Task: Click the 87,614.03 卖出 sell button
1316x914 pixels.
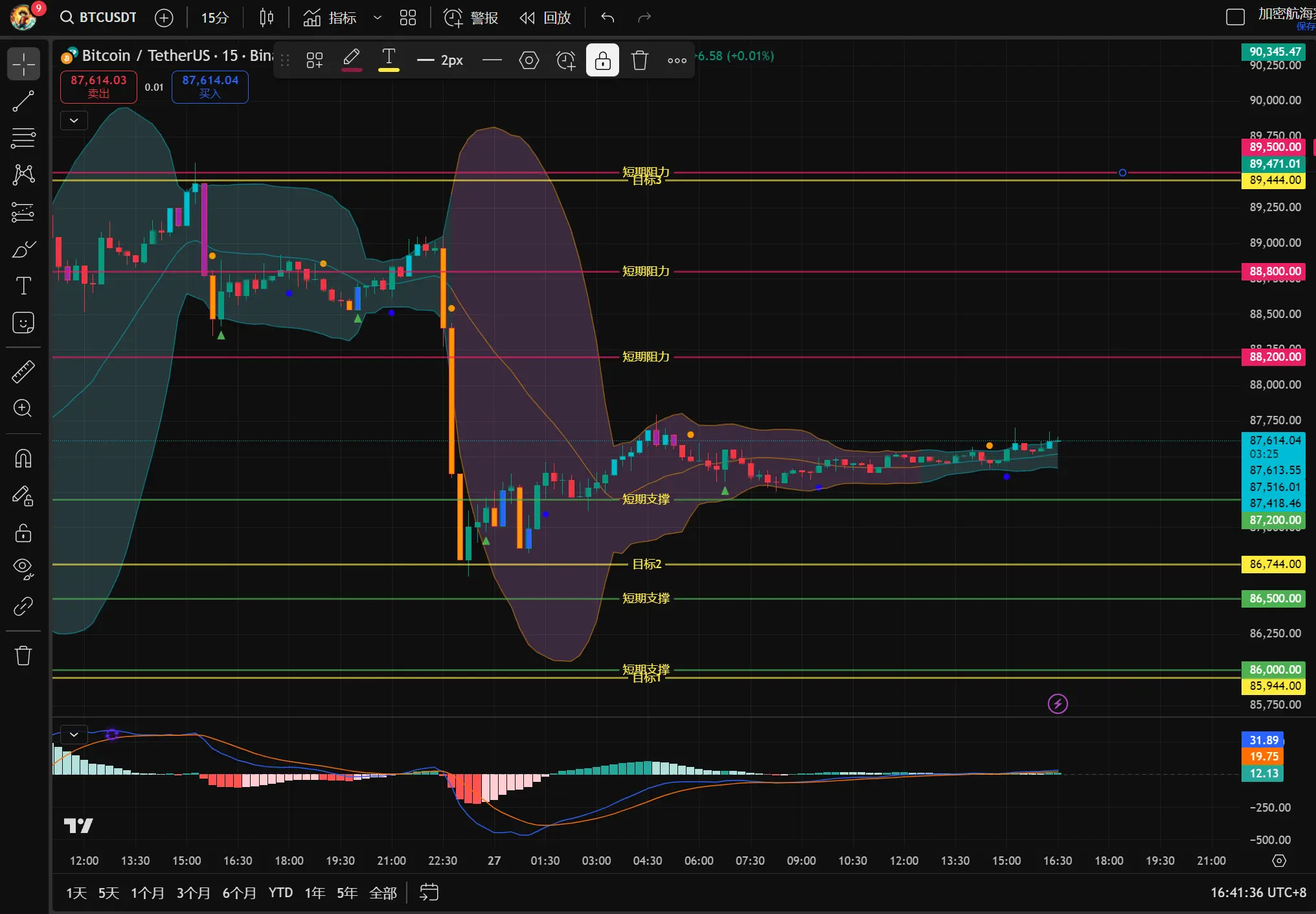Action: click(98, 86)
